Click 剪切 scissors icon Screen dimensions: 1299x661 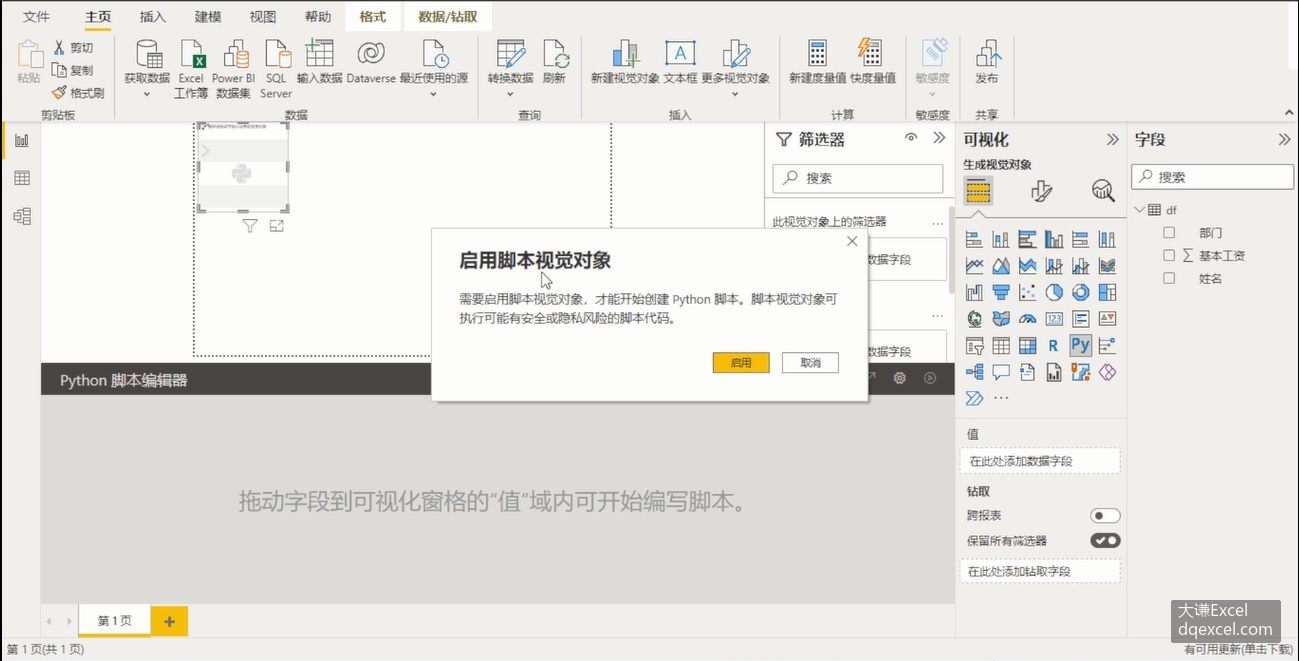coord(59,47)
